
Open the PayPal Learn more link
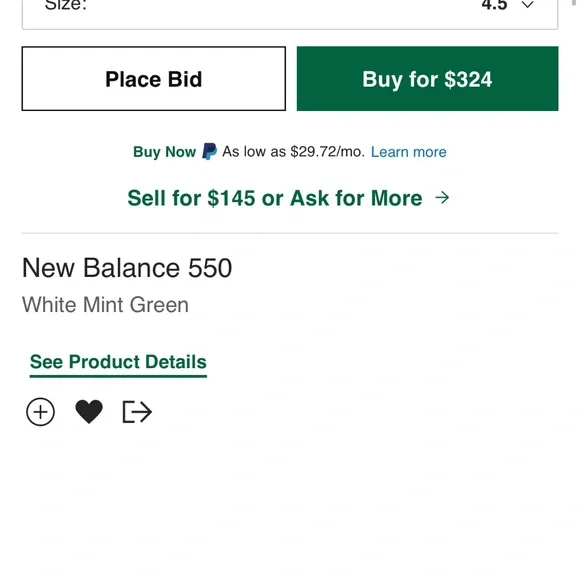pos(408,152)
